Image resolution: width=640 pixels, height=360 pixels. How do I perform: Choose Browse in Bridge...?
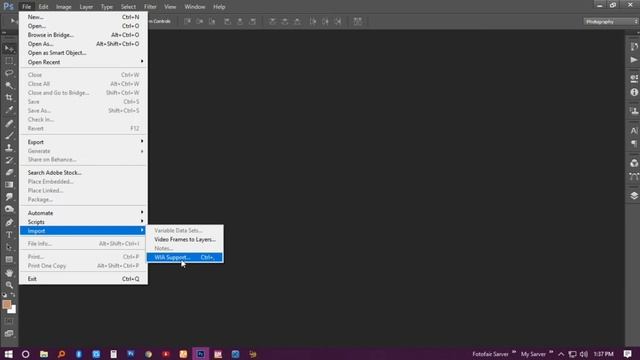click(83, 35)
